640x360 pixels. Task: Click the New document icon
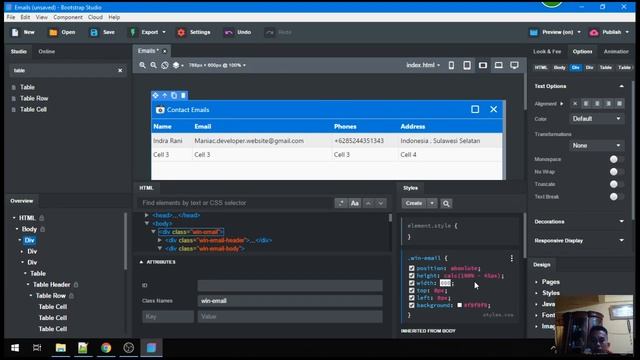point(15,32)
